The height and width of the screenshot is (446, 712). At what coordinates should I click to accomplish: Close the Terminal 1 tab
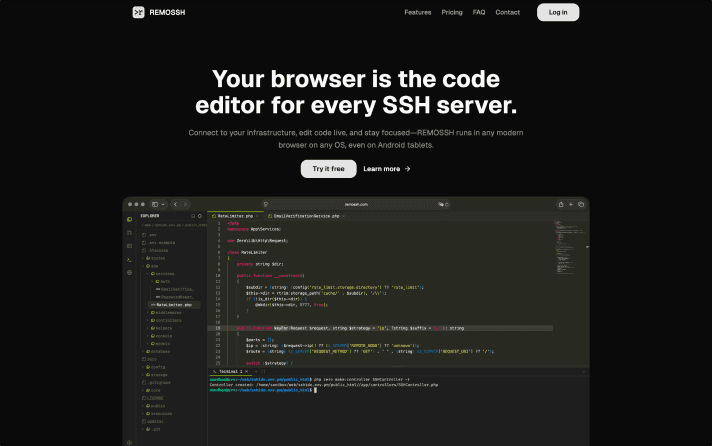247,372
